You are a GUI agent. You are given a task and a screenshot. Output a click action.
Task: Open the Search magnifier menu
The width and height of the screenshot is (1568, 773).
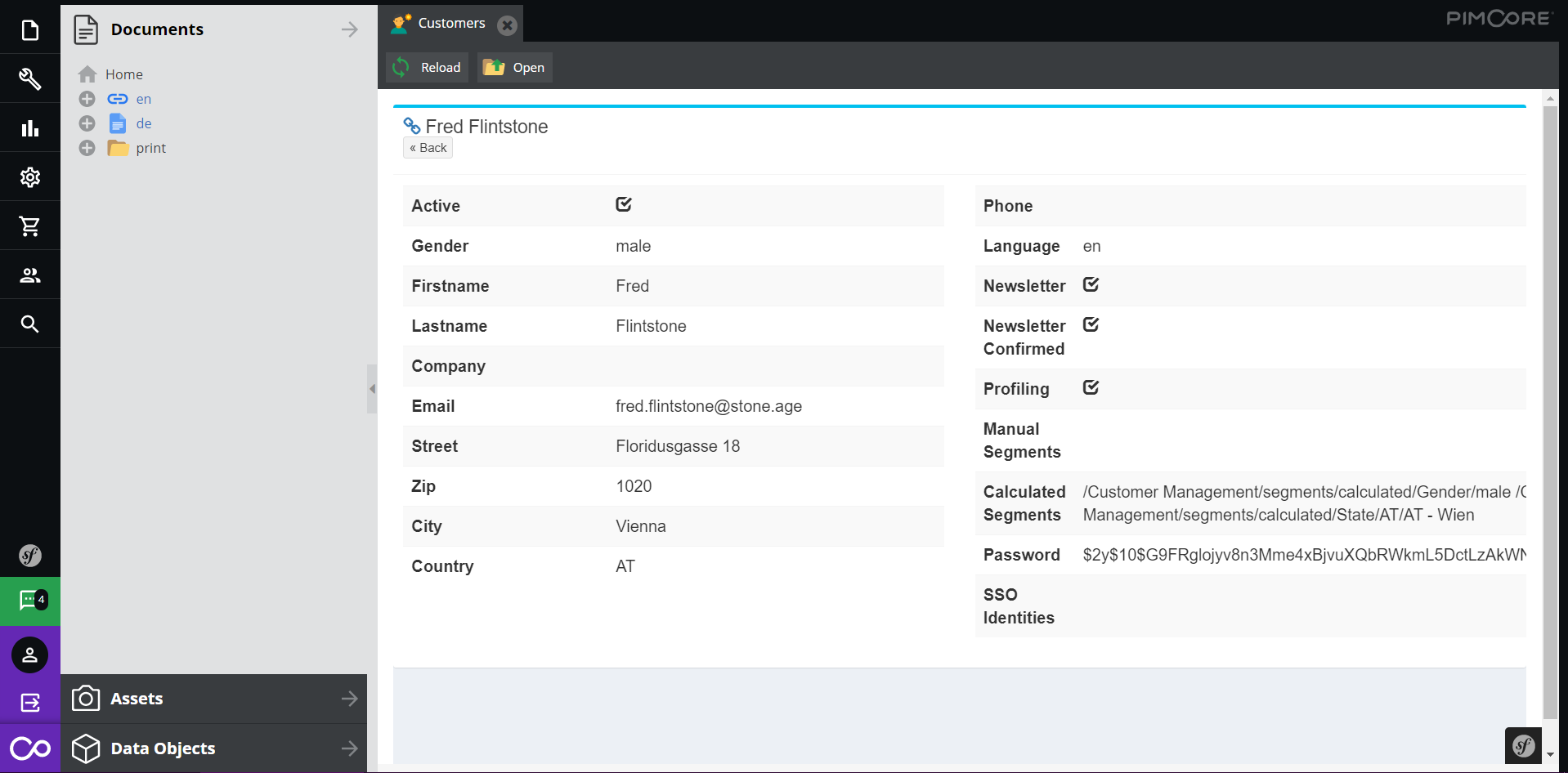30,324
